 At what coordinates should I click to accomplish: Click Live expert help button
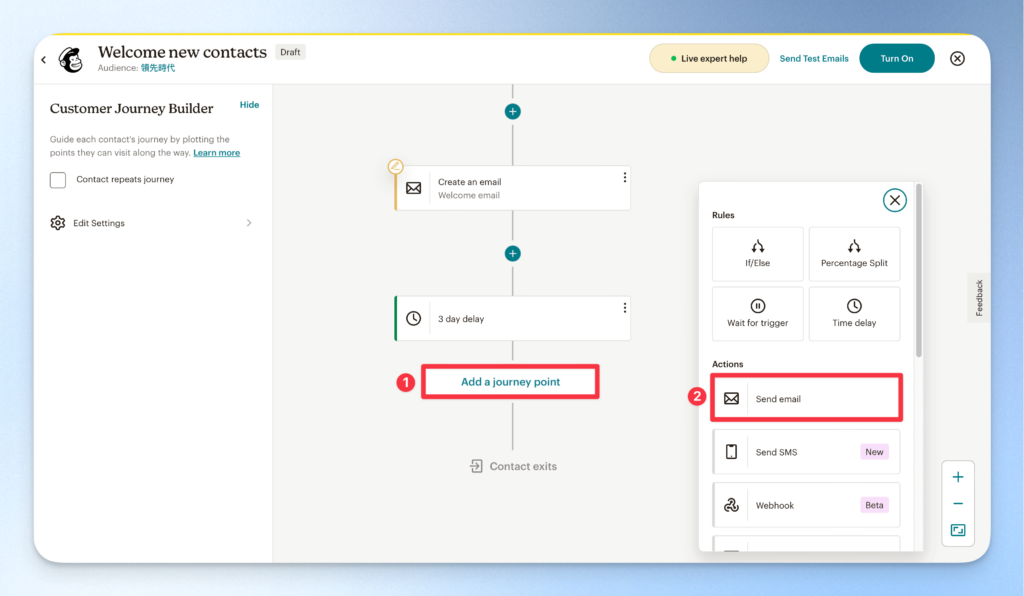click(x=709, y=59)
